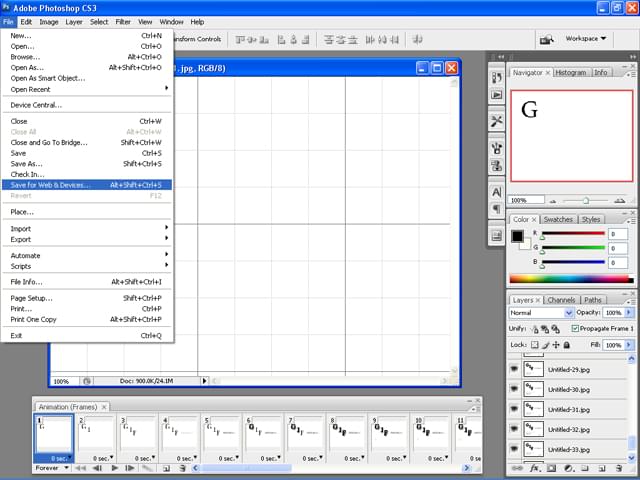Hide the Untitled-32.jpg layer
Viewport: 640px width, 480px height.
click(514, 429)
